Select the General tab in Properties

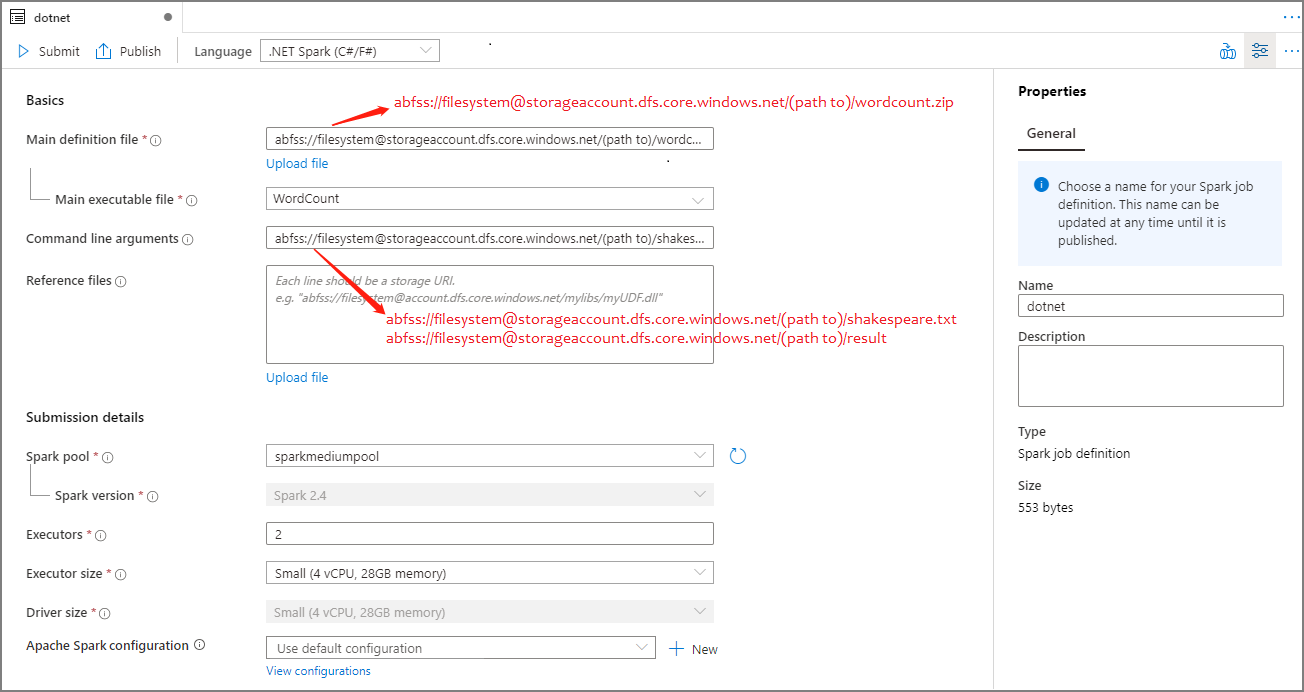tap(1051, 134)
